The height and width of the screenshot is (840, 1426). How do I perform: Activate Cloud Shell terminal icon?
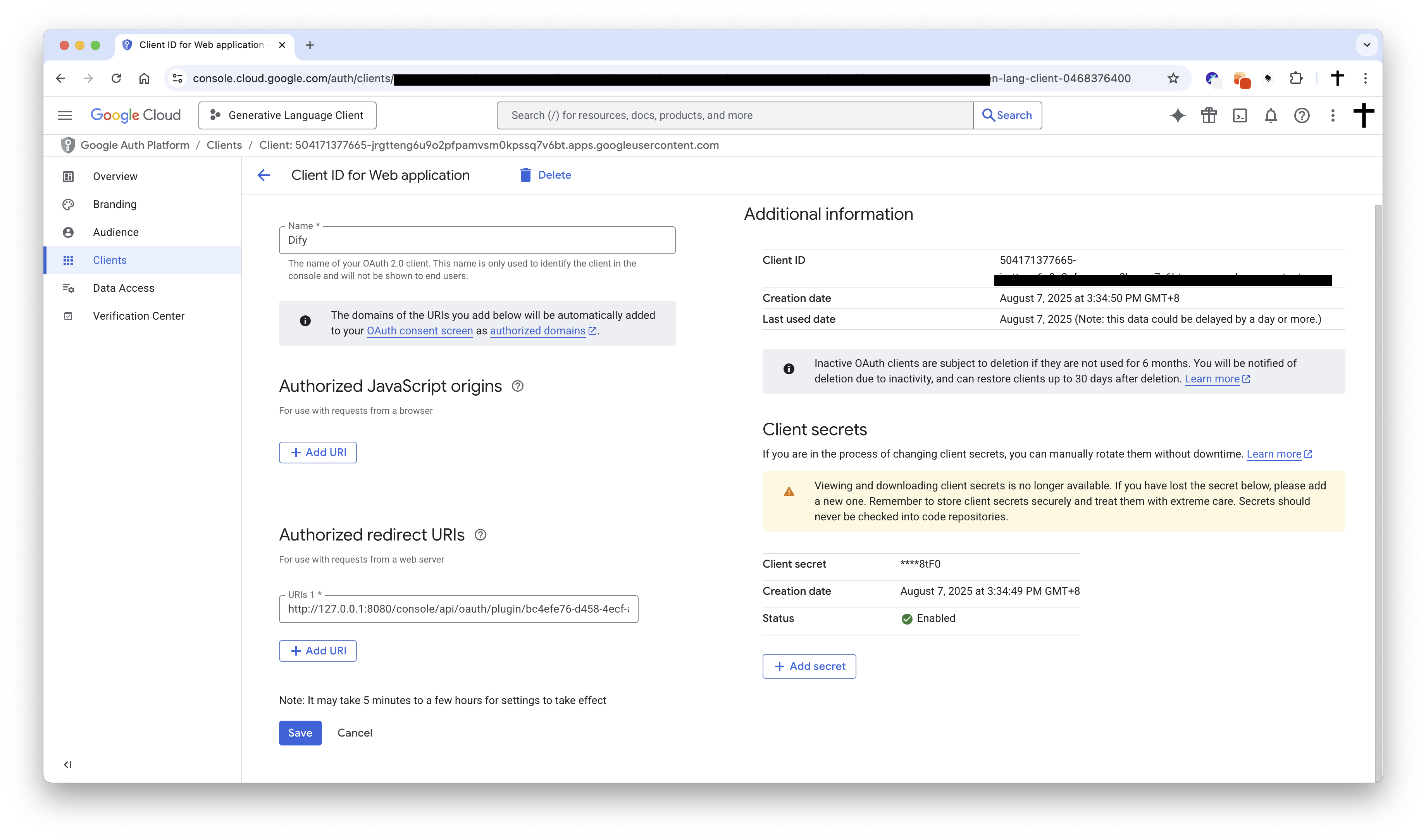[x=1240, y=115]
